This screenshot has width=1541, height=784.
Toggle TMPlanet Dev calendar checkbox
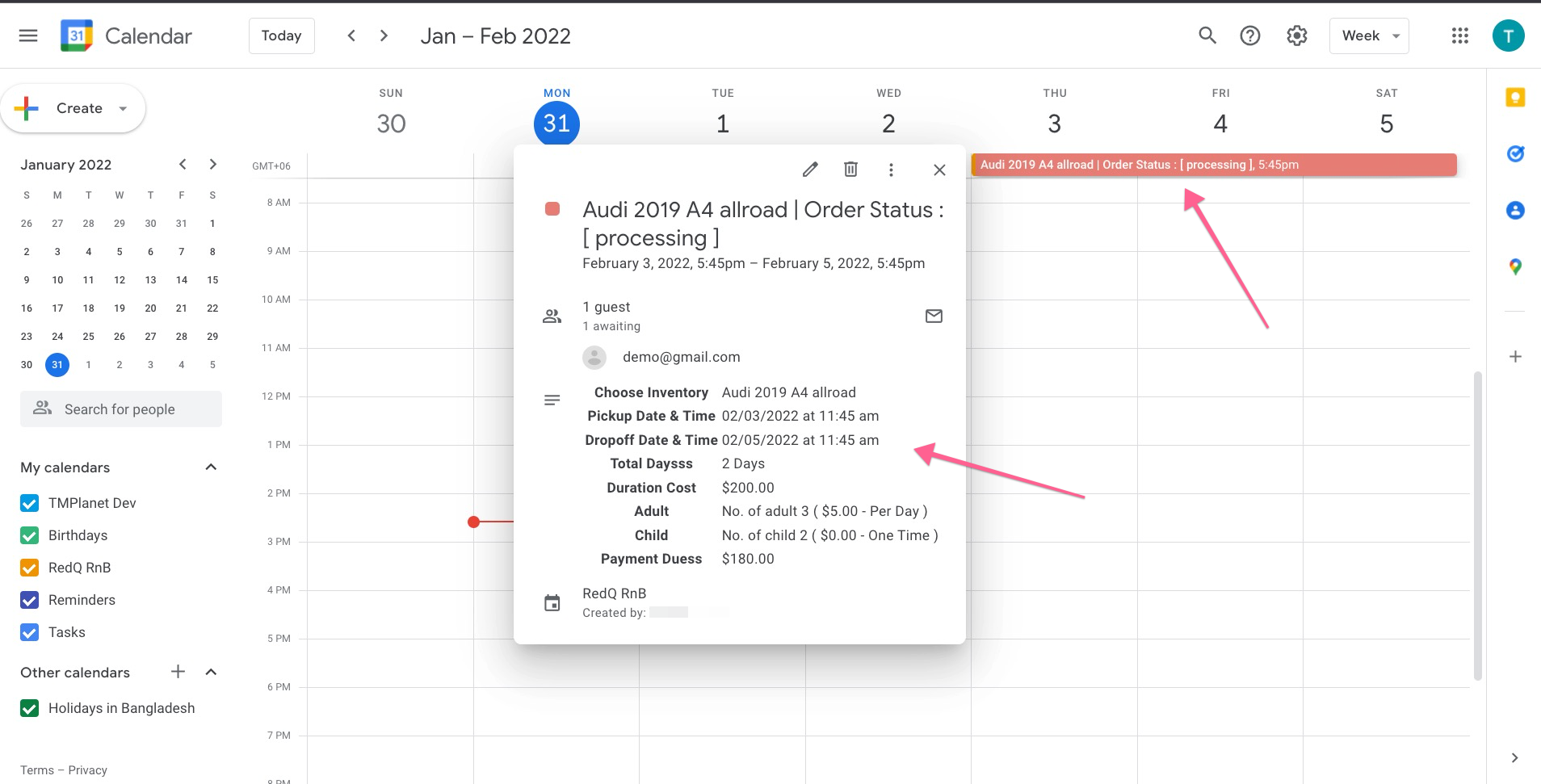pos(29,503)
